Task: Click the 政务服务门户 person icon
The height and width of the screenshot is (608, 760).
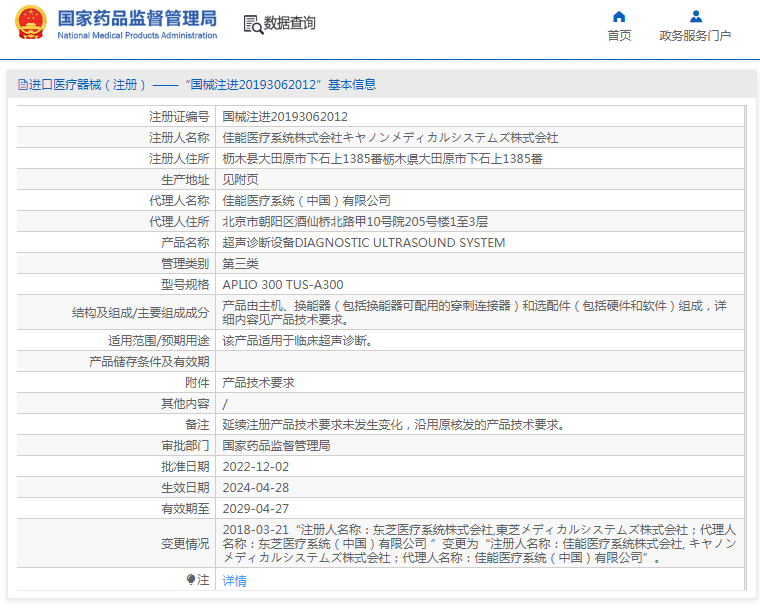Action: 696,17
